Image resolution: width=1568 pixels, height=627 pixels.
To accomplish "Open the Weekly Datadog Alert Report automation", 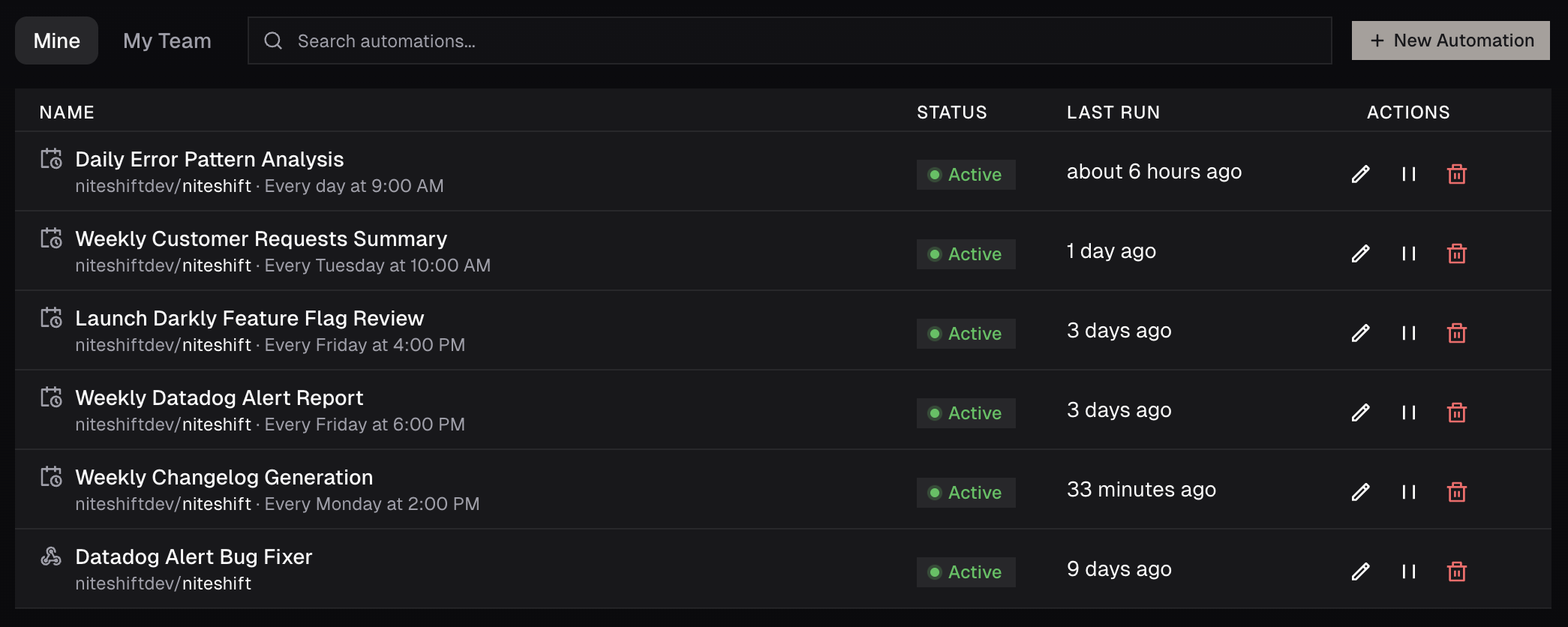I will click(219, 398).
